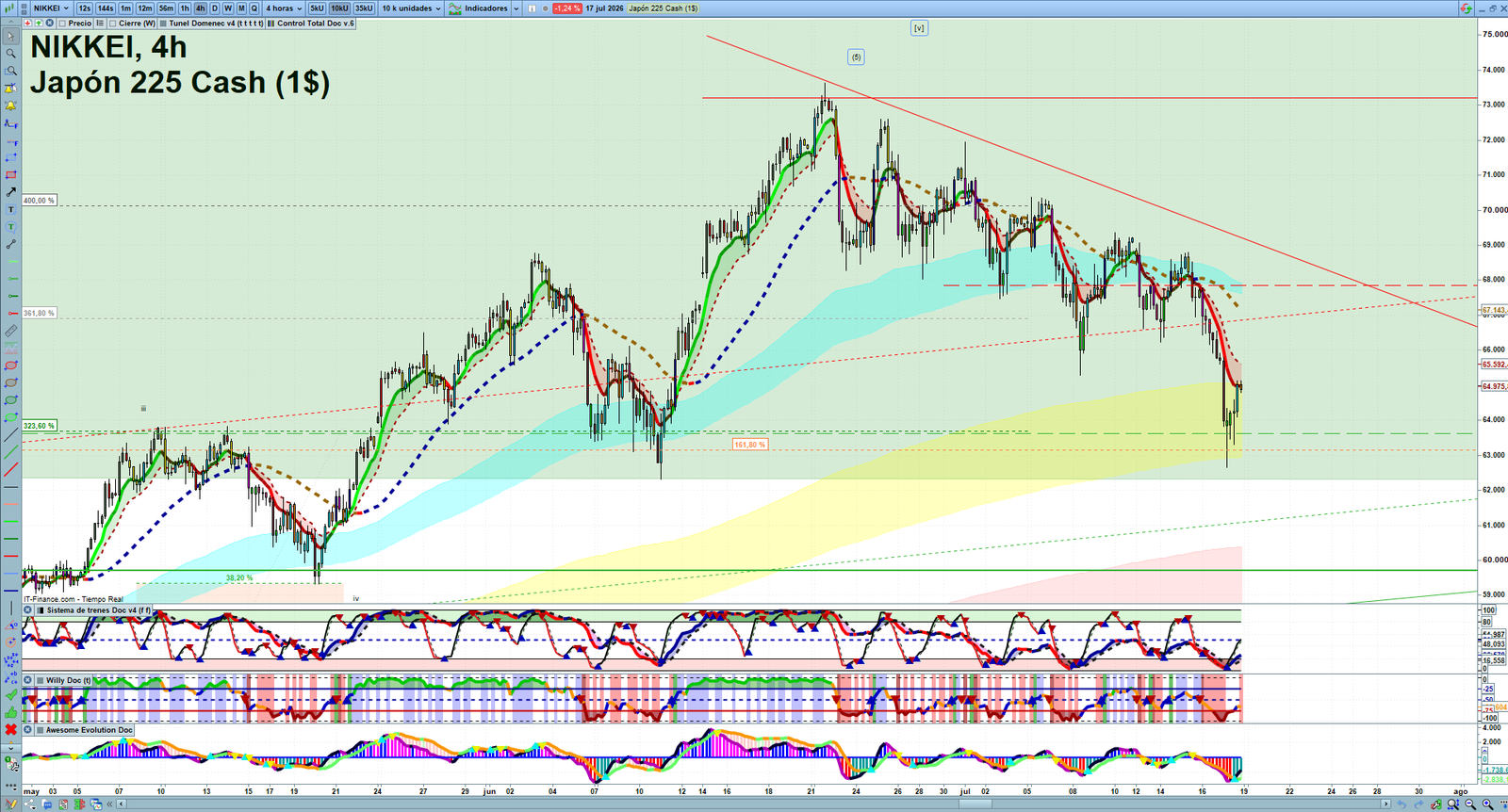Select the blue rectangle drawing tool

[x=11, y=157]
